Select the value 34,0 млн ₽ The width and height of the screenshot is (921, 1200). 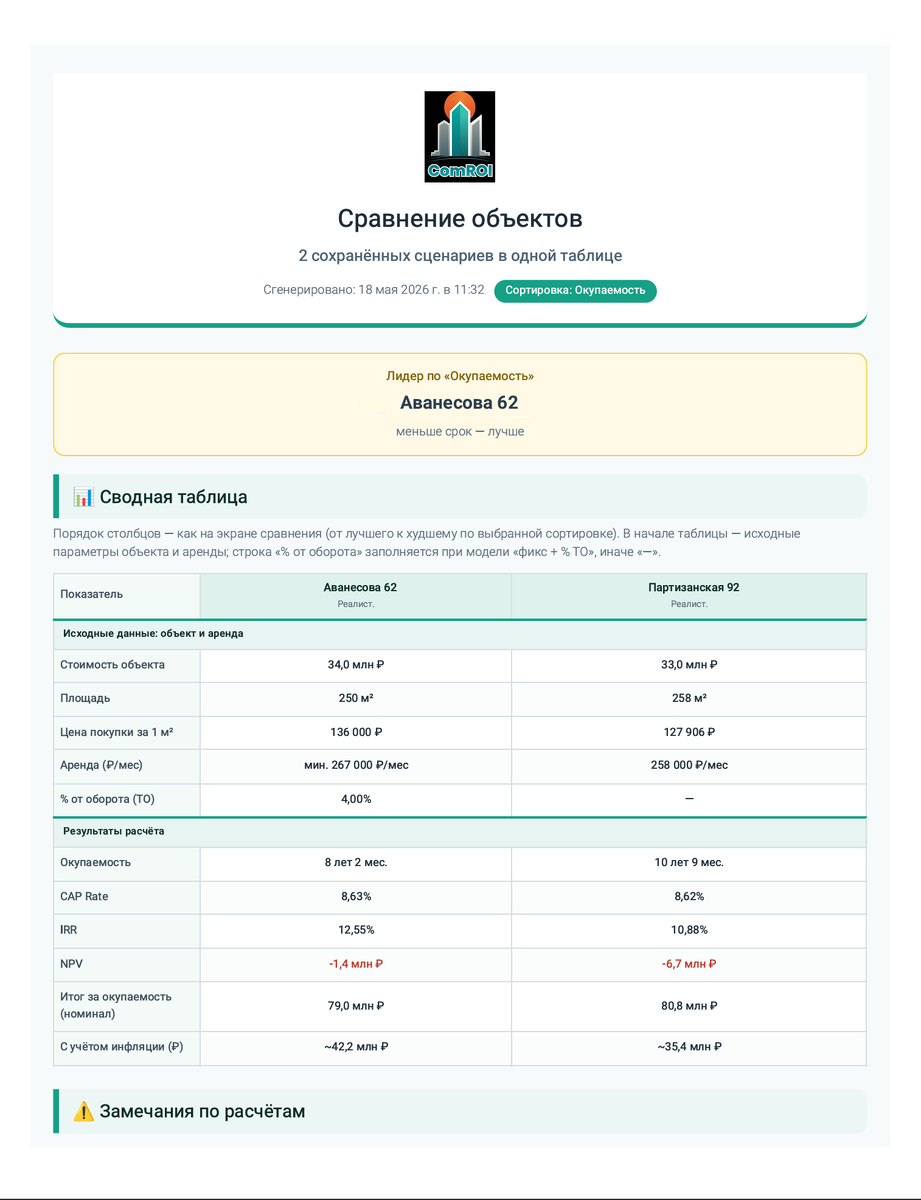(356, 665)
